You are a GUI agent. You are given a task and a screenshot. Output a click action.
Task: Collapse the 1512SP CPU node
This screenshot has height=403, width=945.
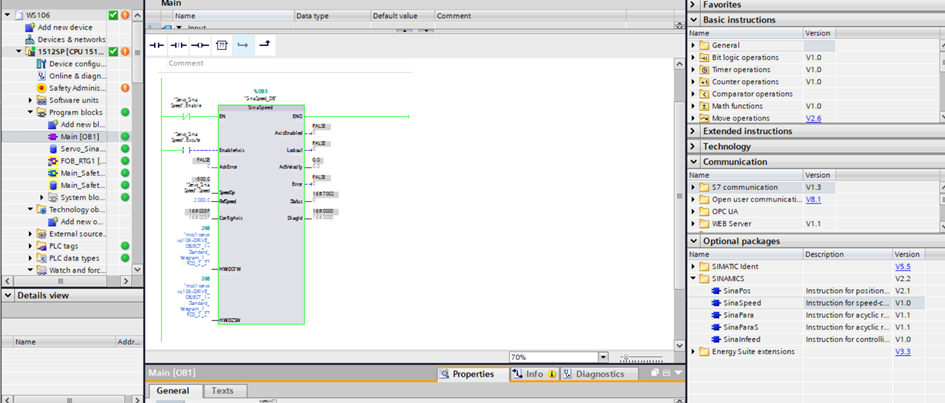pyautogui.click(x=19, y=52)
